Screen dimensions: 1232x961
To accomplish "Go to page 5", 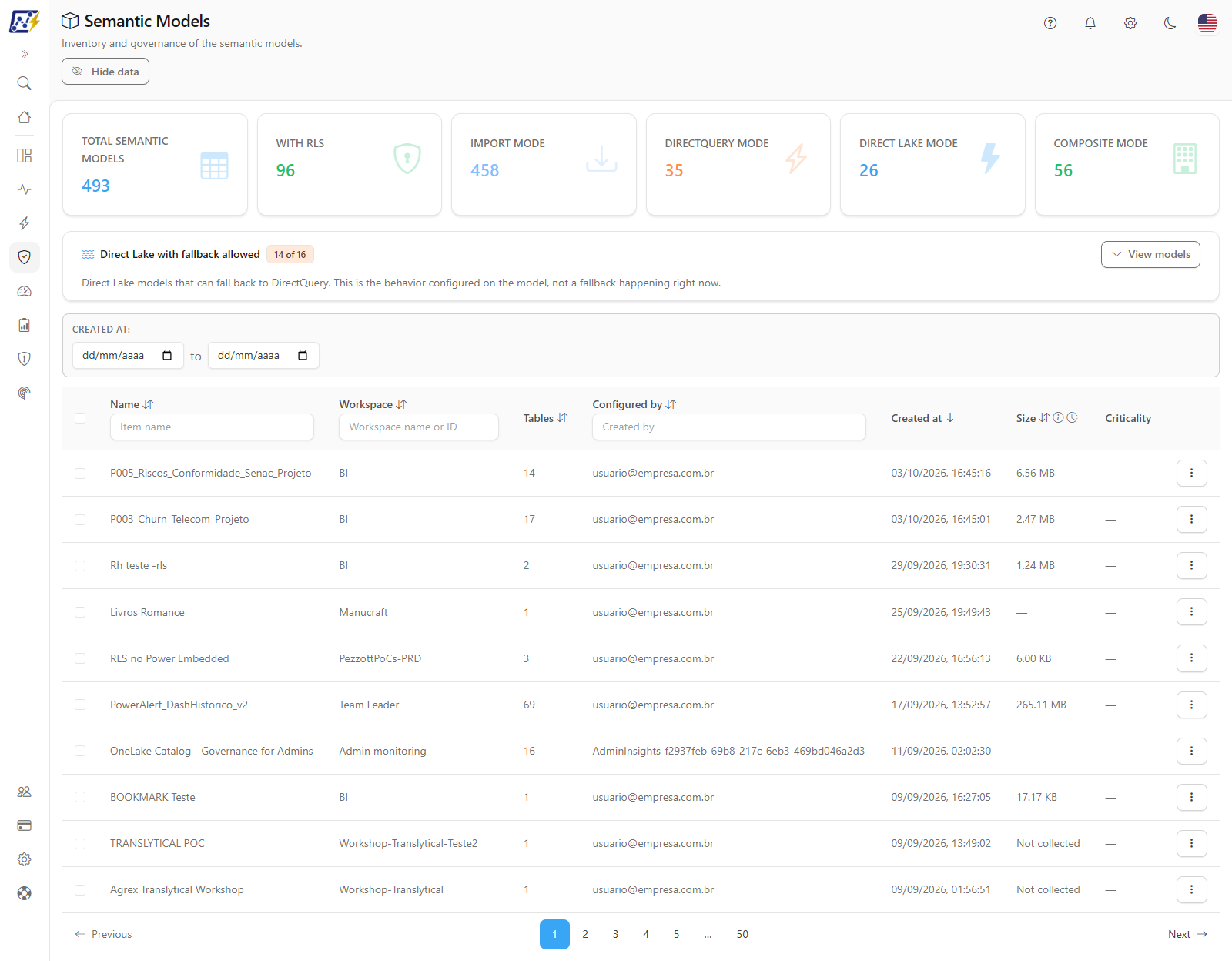I will pos(676,934).
